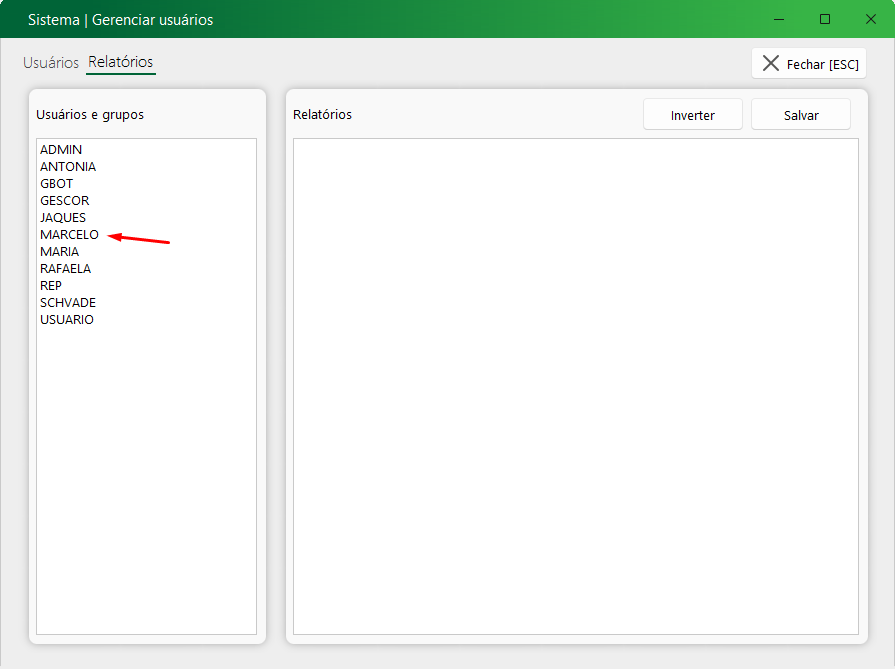895x669 pixels.
Task: Select the MARCELO user
Action: pyautogui.click(x=69, y=235)
